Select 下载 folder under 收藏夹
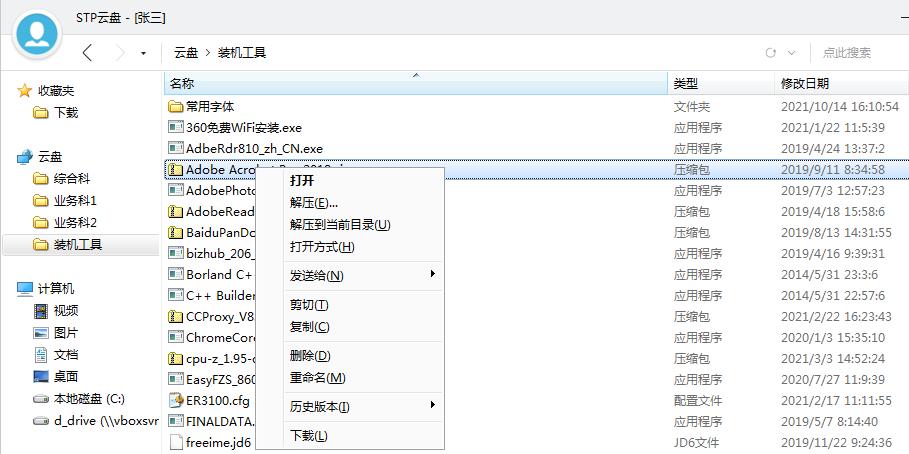The height and width of the screenshot is (454, 909). [56, 112]
